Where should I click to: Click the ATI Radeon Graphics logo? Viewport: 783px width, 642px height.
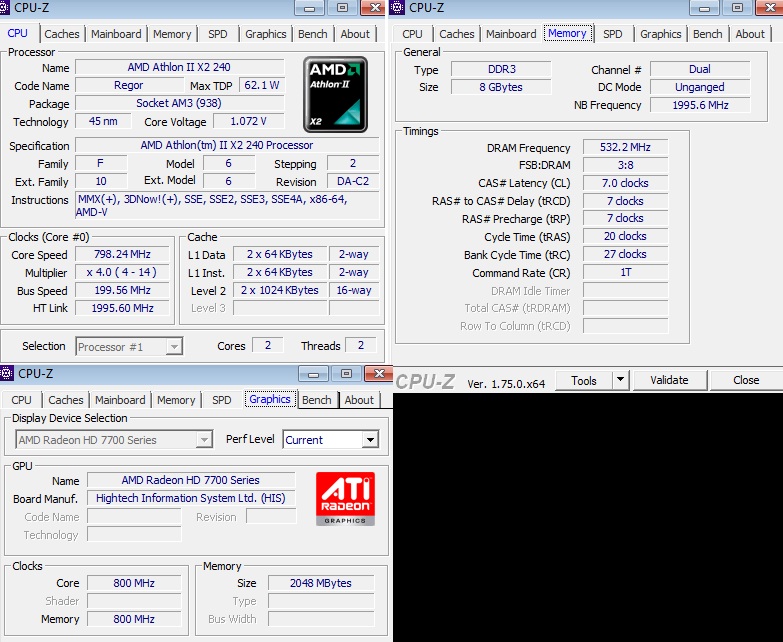click(x=345, y=499)
